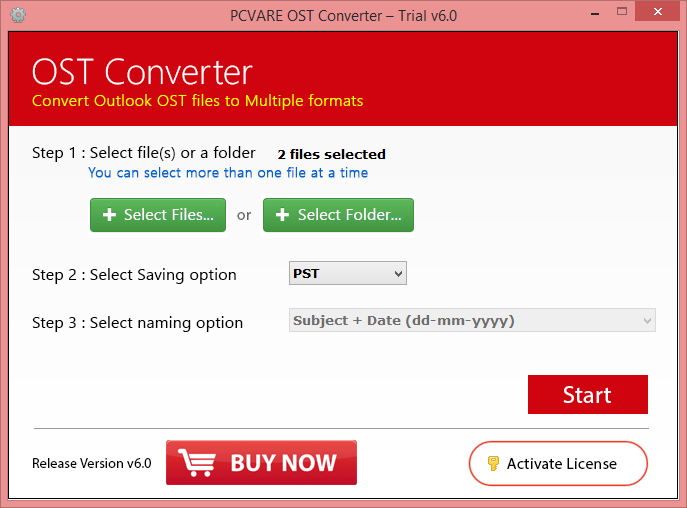Image resolution: width=687 pixels, height=508 pixels.
Task: Click the red Start button
Action: pos(588,394)
